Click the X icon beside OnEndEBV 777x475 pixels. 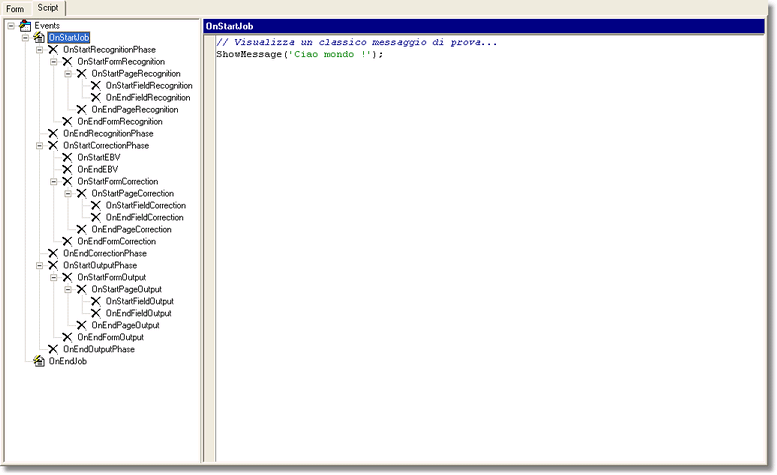point(67,169)
